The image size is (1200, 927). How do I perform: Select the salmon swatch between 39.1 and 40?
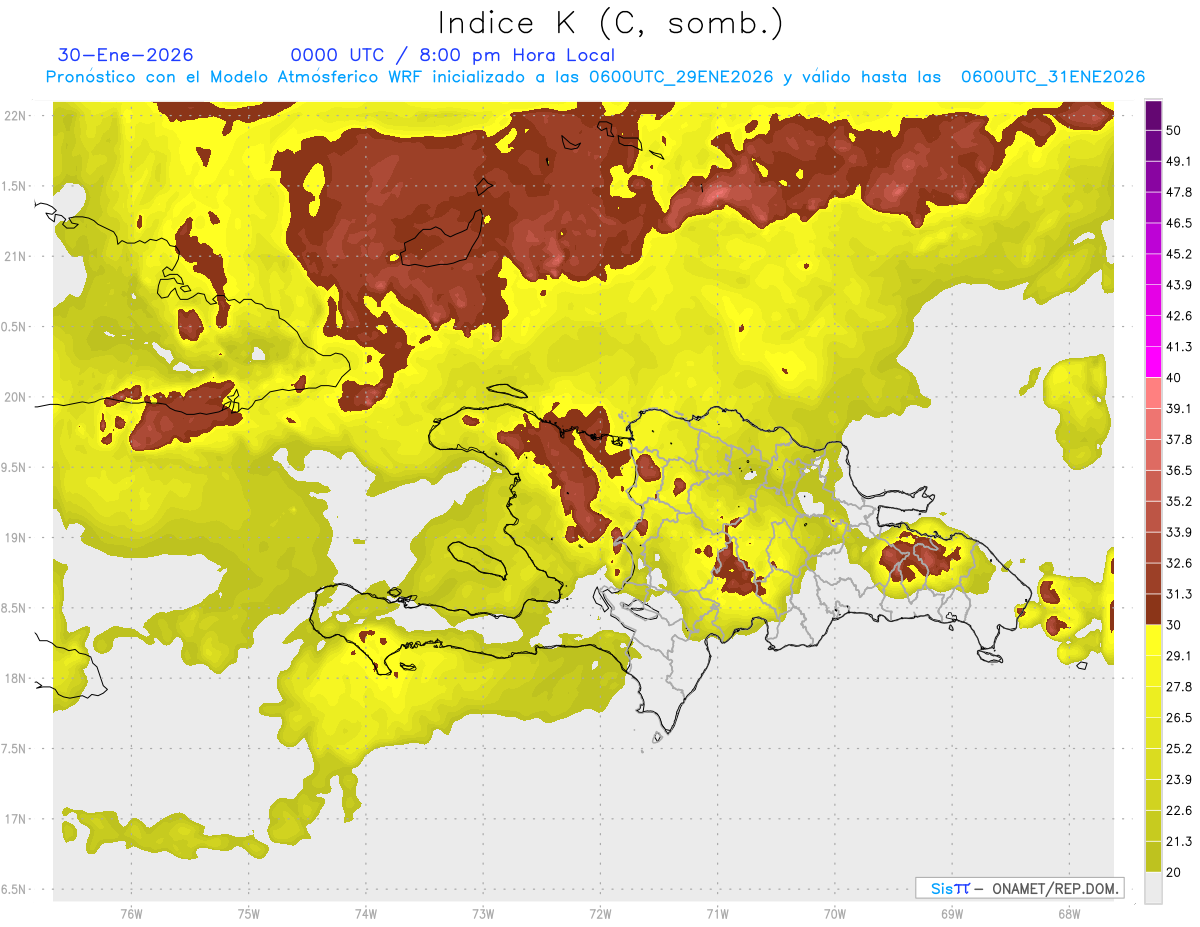[x=1153, y=393]
